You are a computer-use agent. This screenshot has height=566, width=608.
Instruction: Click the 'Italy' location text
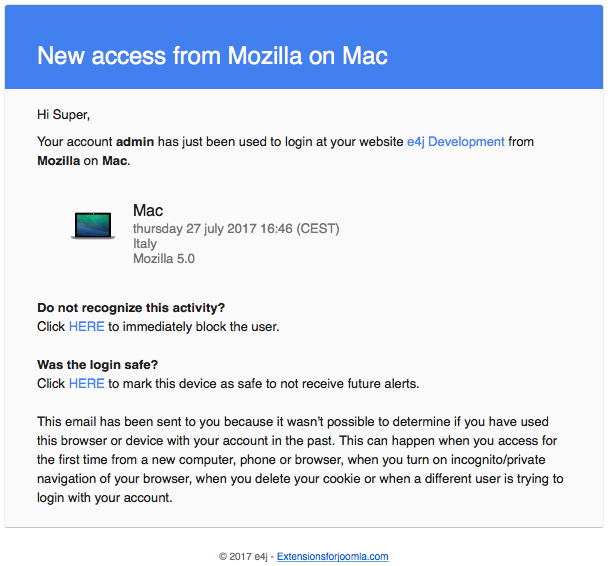145,243
